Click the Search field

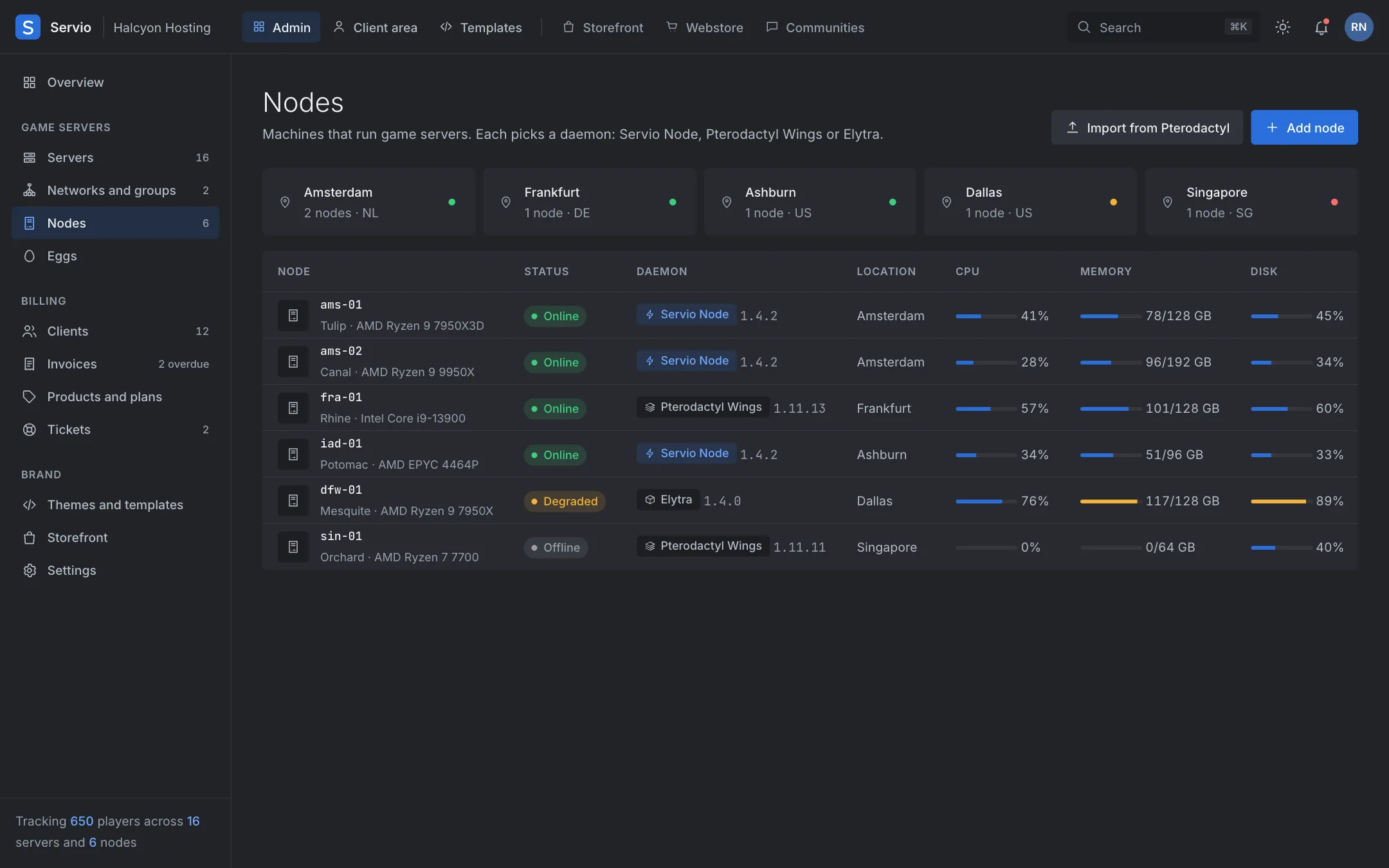[x=1163, y=27]
